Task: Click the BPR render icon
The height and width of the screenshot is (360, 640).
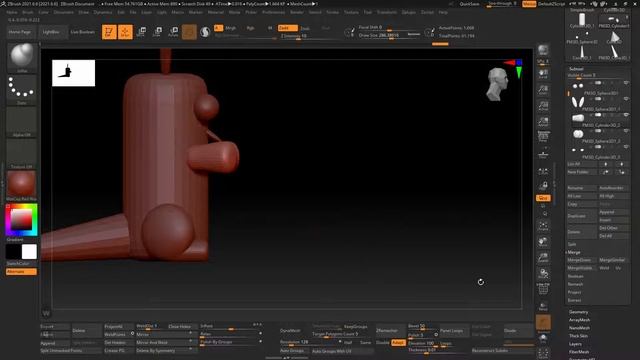Action: point(543,51)
